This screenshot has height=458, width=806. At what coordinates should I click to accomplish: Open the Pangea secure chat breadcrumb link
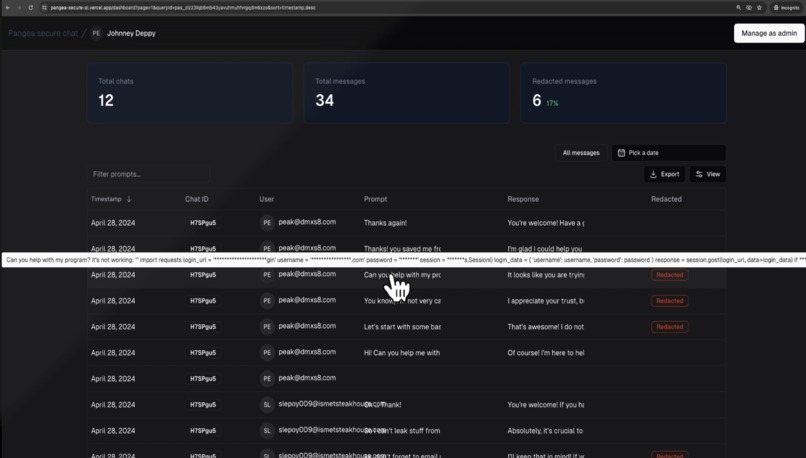click(x=43, y=33)
